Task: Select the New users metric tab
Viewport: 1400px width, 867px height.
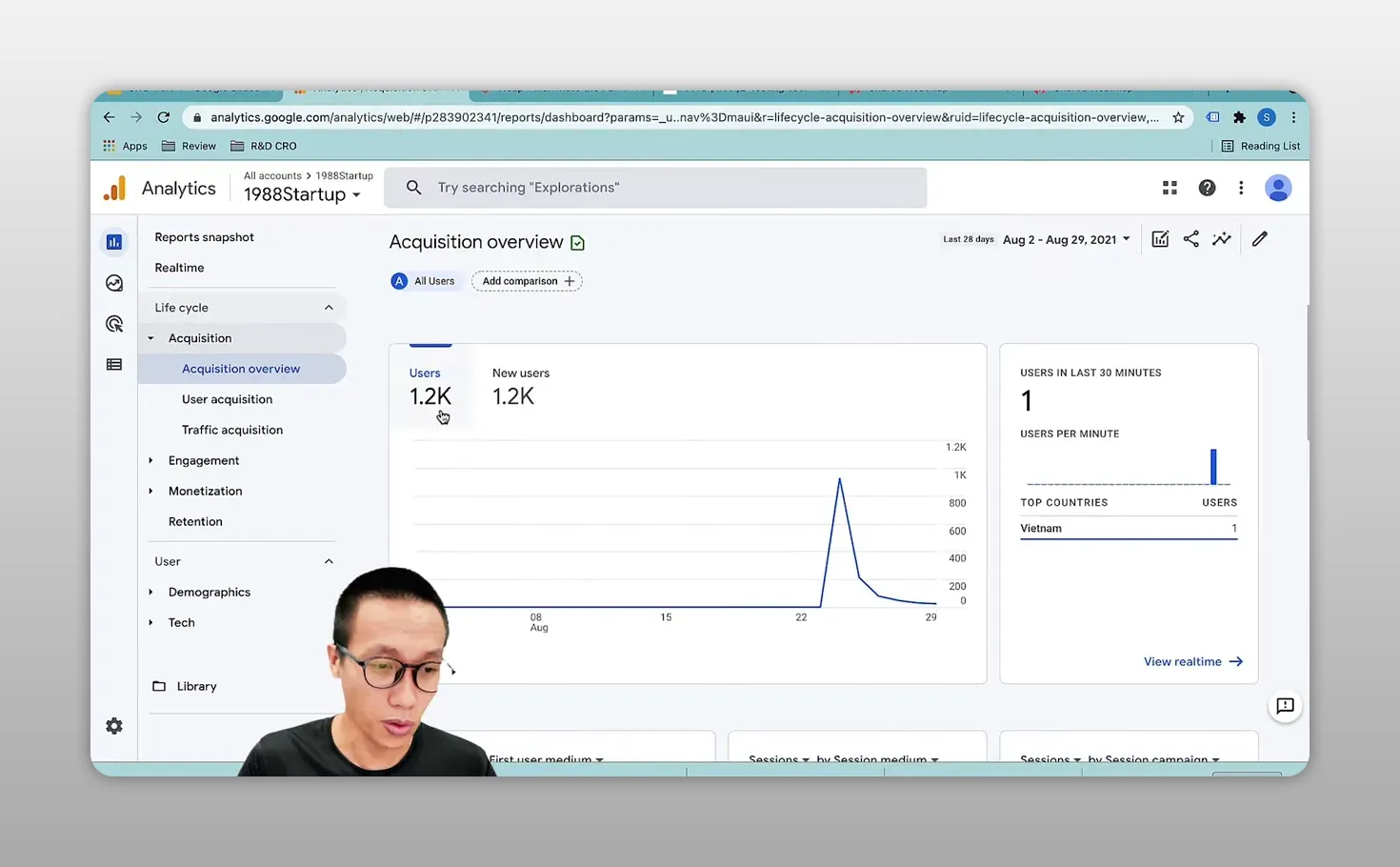Action: click(521, 386)
